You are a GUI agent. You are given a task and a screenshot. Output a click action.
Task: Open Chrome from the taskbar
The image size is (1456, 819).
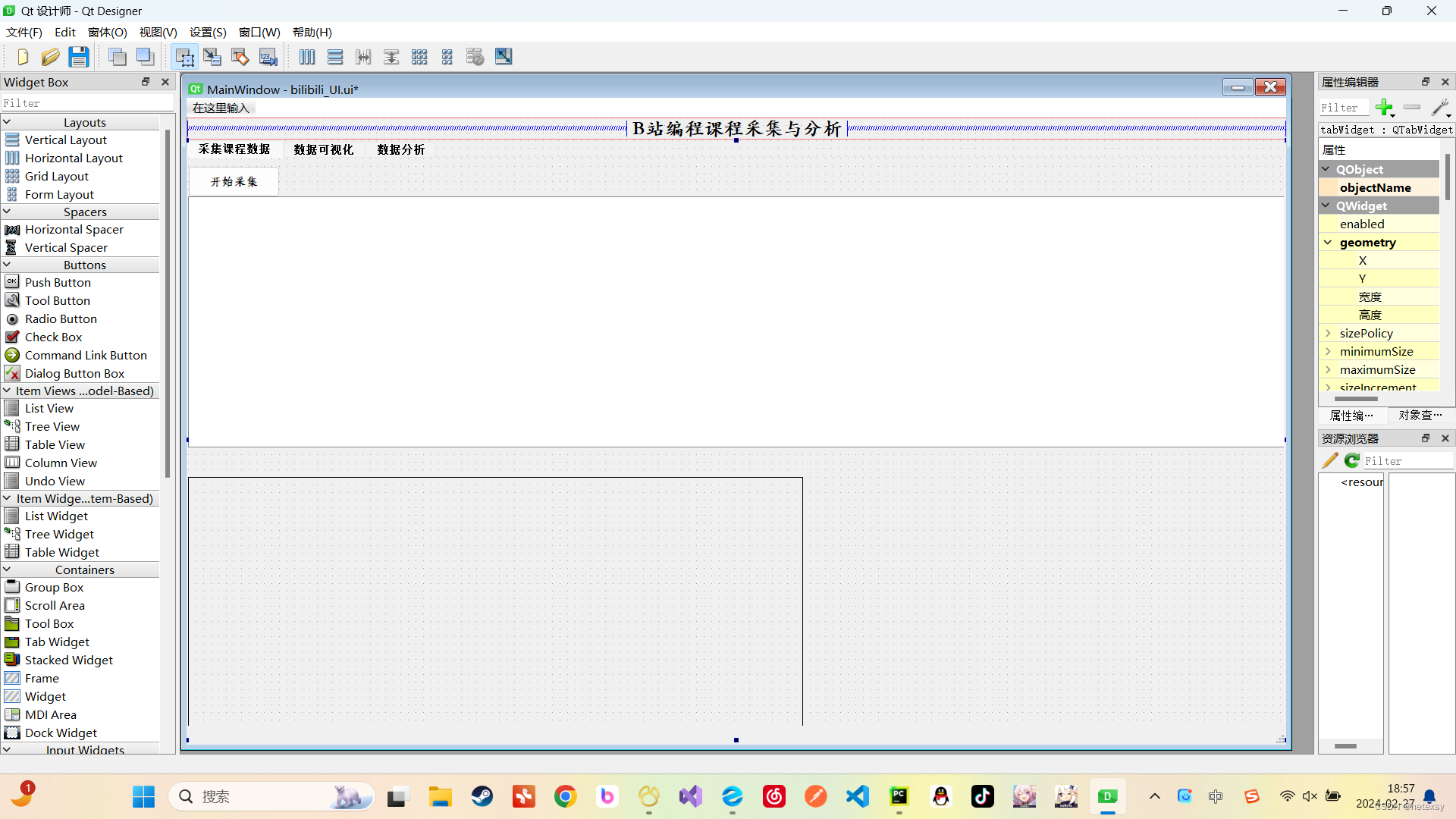[x=565, y=796]
